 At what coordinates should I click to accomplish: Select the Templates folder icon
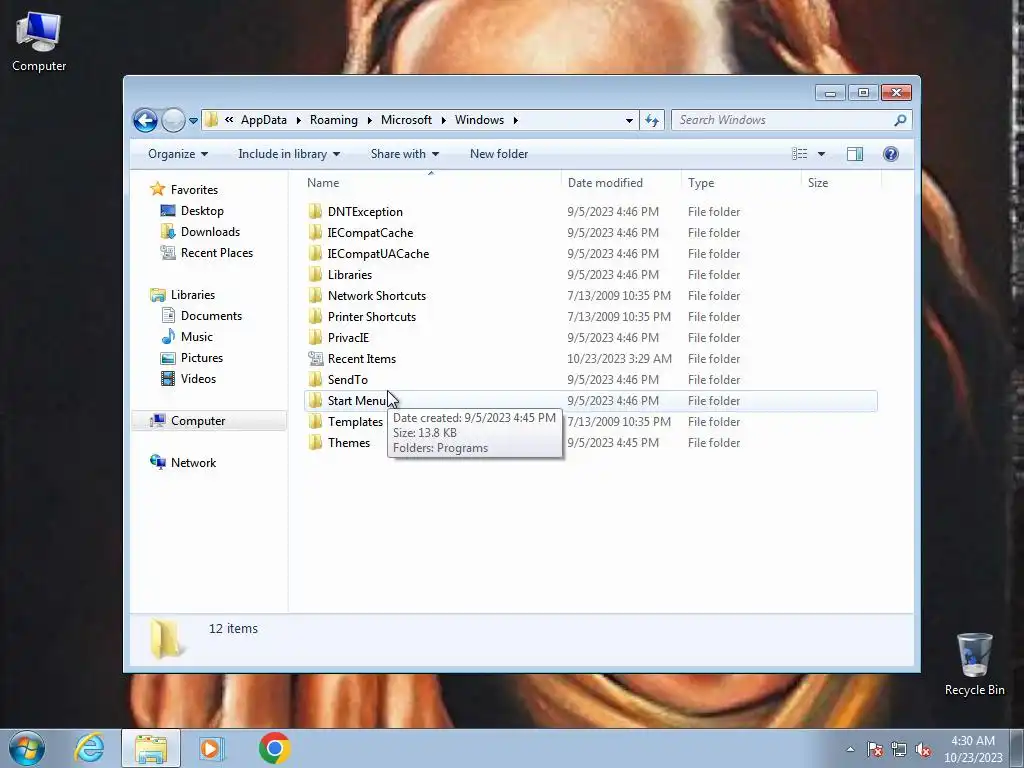[315, 421]
